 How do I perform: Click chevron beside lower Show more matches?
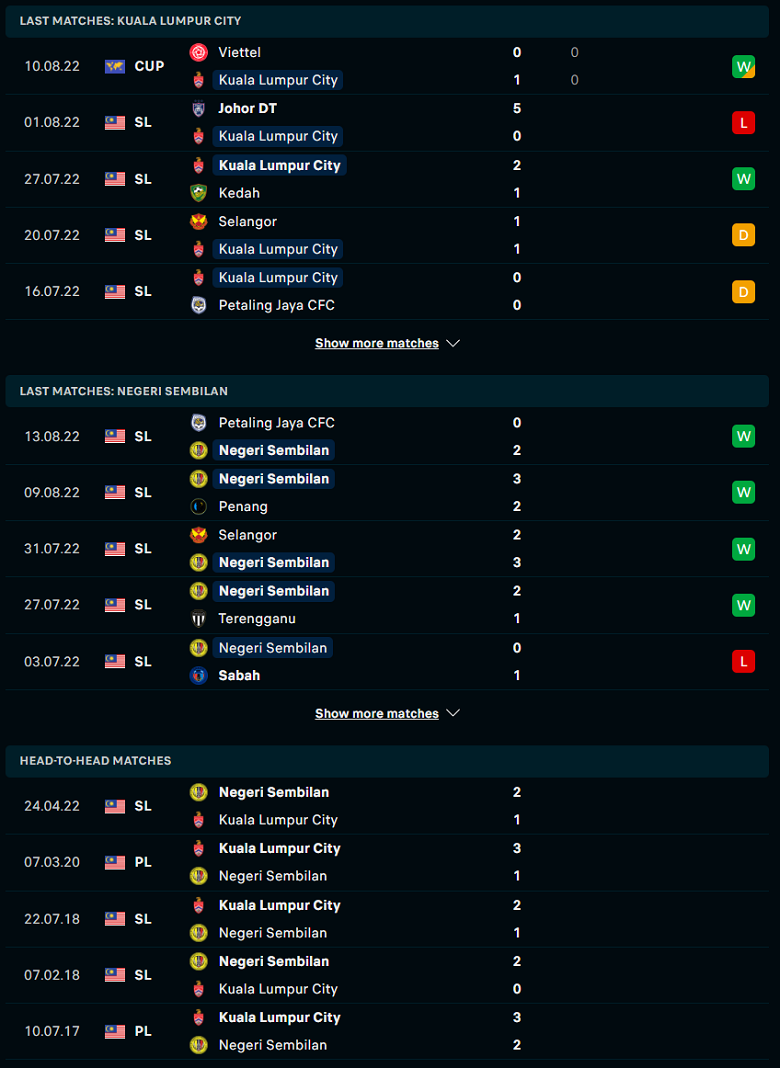pos(453,713)
